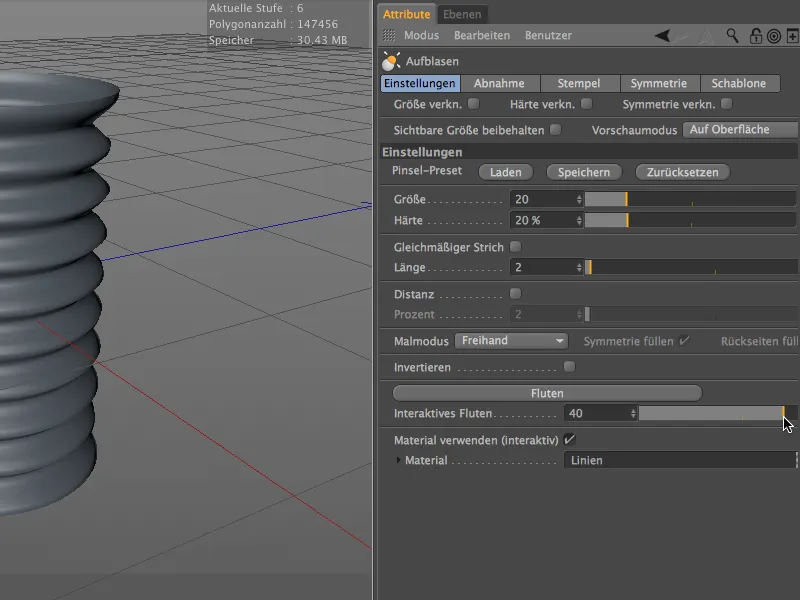Toggle Sichtbare Größe beibehalten checkbox
Screen dimensions: 800x600
[x=556, y=130]
